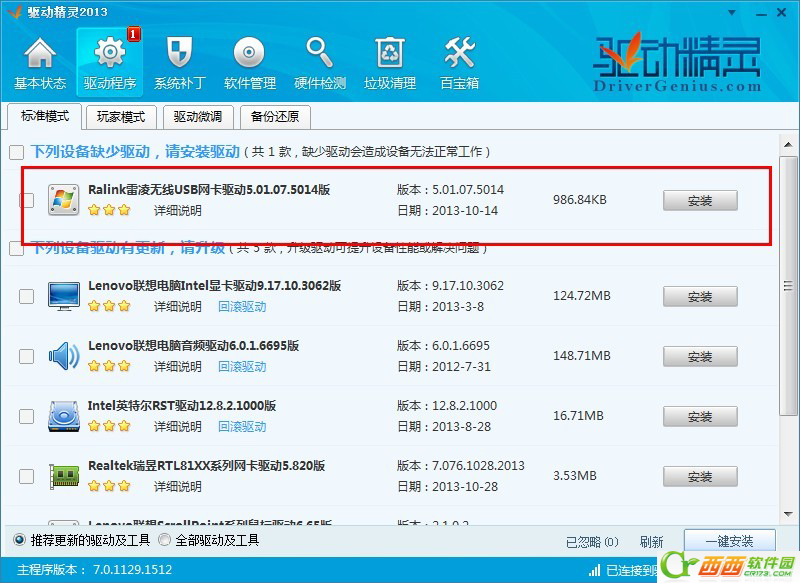This screenshot has height=583, width=800.
Task: Check the 下列设备驱动有更新 section checkbox
Action: coord(16,249)
